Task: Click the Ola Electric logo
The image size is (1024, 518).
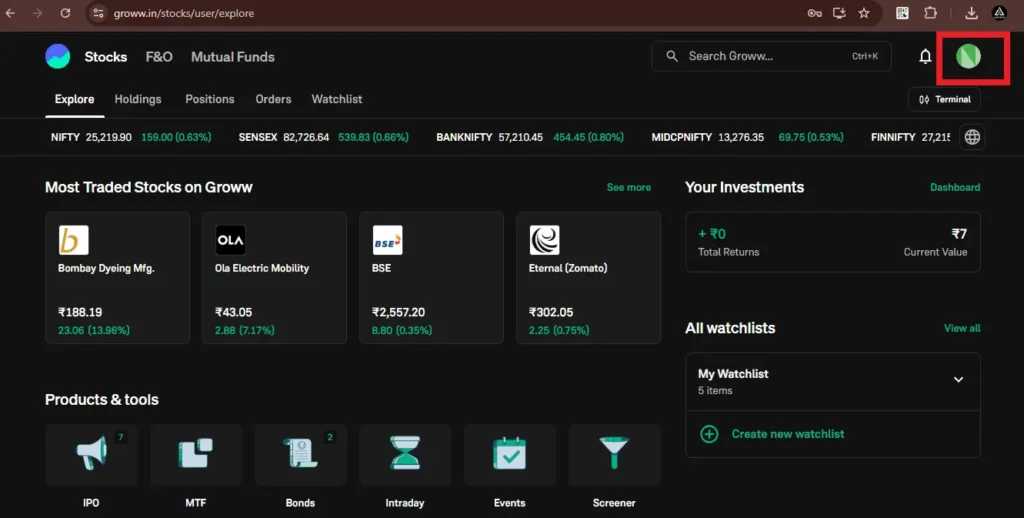Action: click(x=231, y=240)
